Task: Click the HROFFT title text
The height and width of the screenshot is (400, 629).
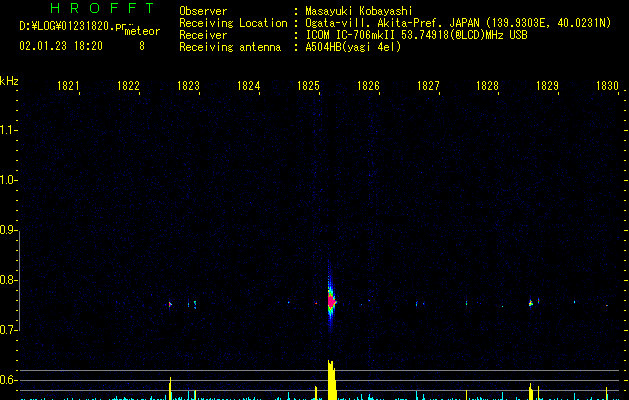Action: [x=102, y=8]
